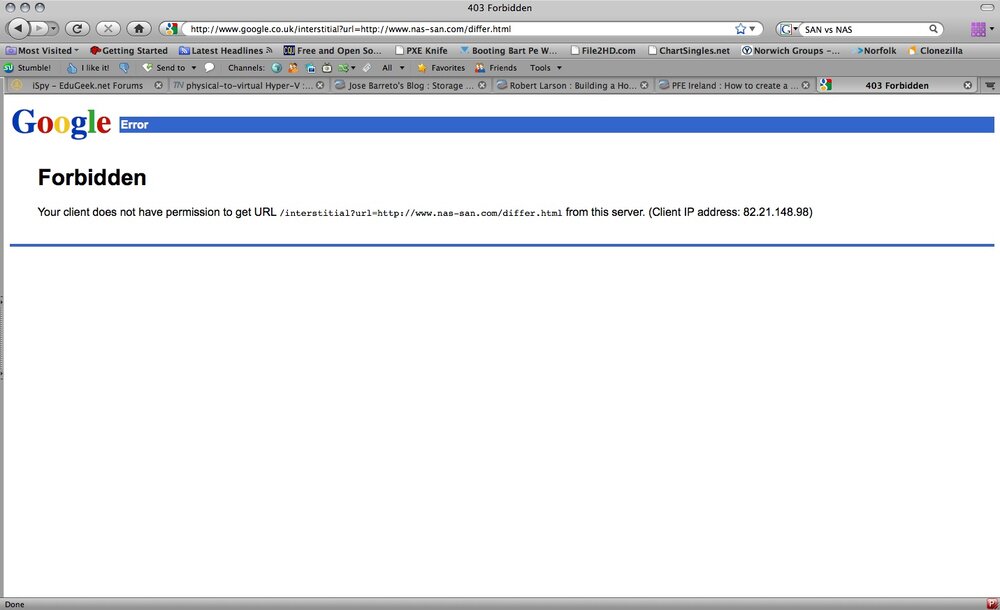1000x610 pixels.
Task: Select the photos channel icon
Action: tap(310, 68)
